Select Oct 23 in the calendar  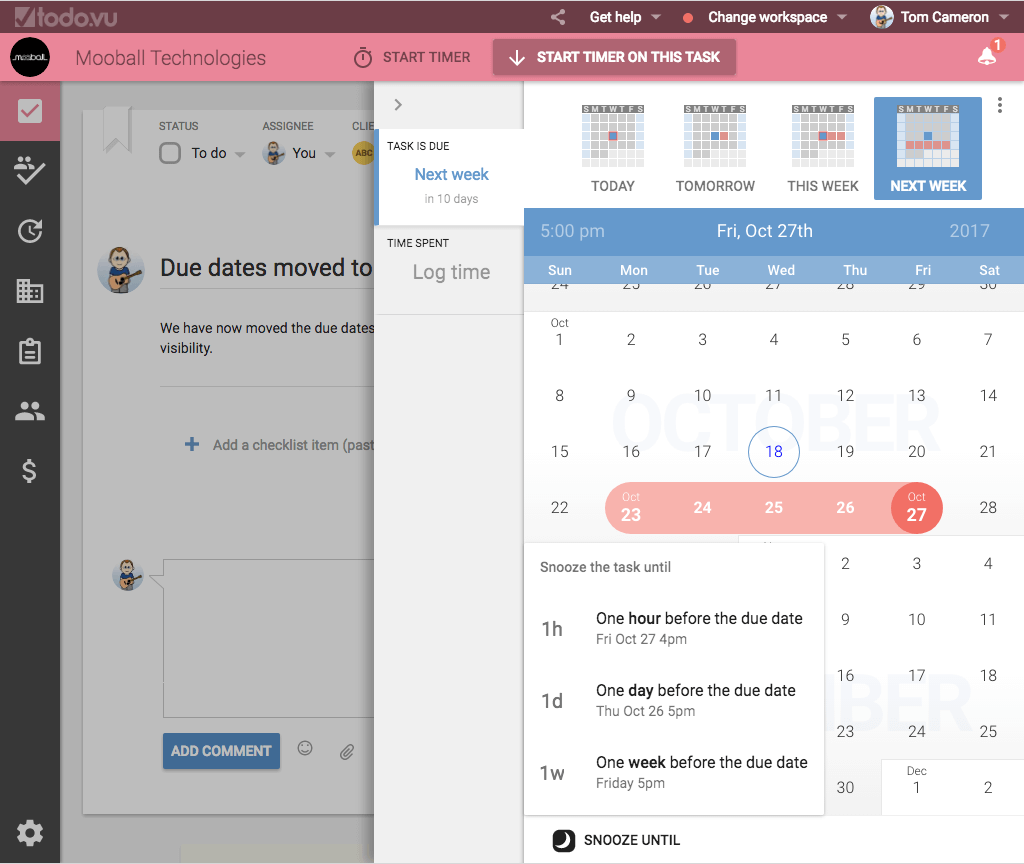631,507
